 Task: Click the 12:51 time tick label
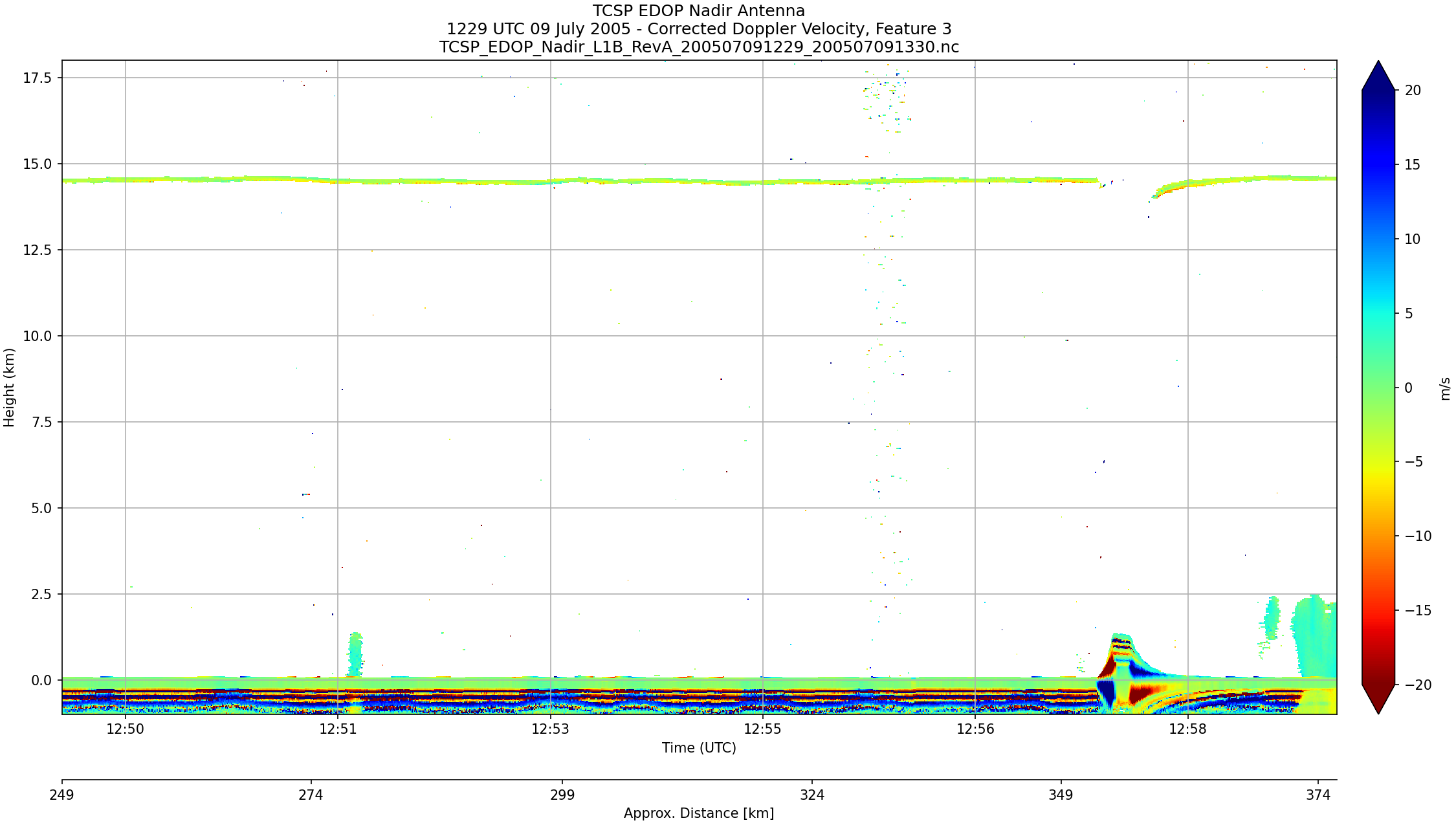338,729
